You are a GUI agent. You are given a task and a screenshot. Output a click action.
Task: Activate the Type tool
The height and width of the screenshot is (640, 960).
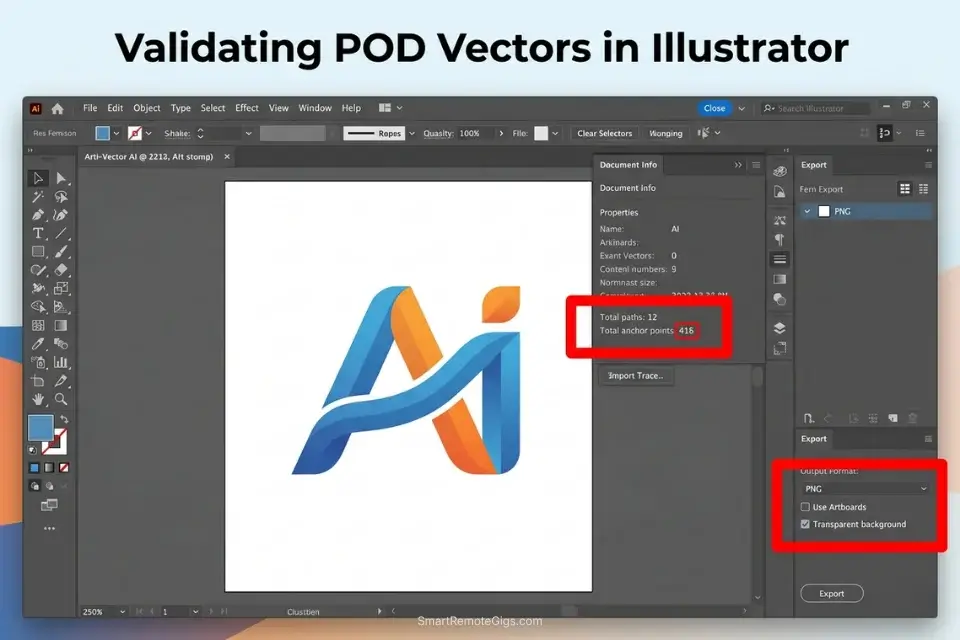tap(38, 233)
